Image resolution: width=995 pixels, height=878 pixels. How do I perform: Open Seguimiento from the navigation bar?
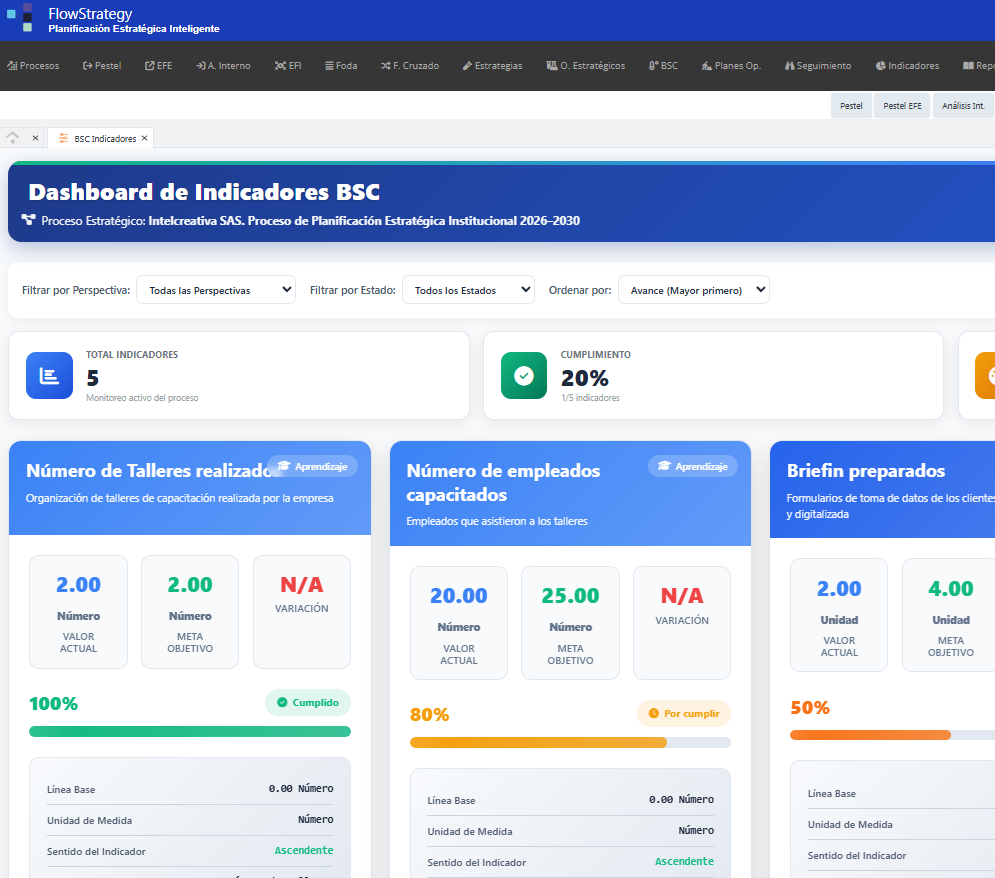(789, 65)
